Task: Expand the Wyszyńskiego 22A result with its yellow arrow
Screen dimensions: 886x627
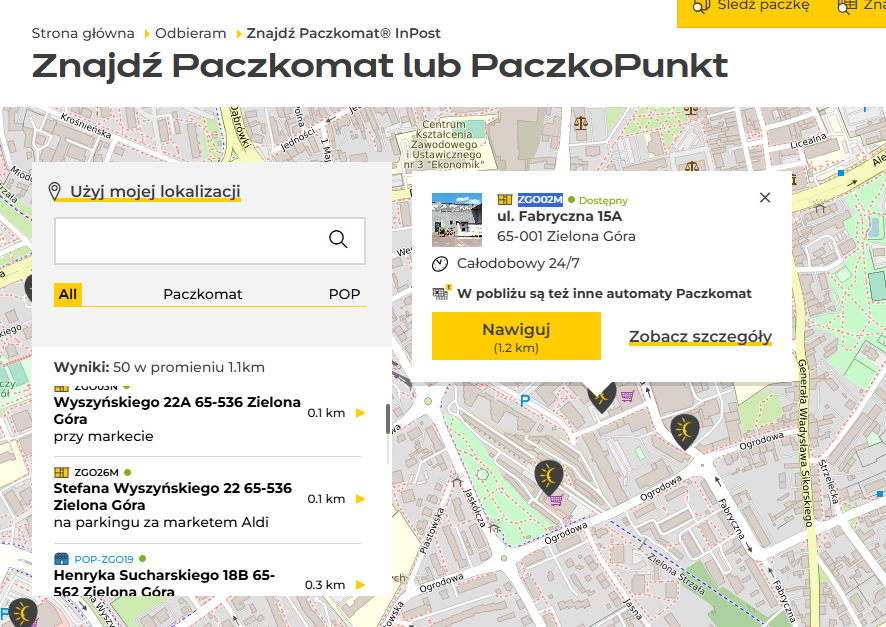Action: [360, 413]
